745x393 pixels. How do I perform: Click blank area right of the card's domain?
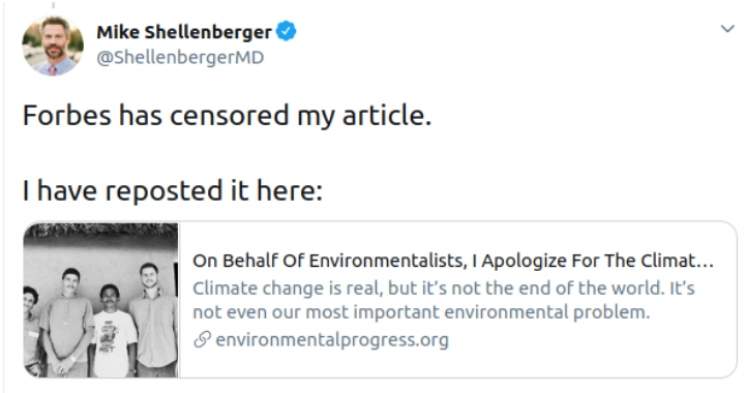tap(589, 340)
